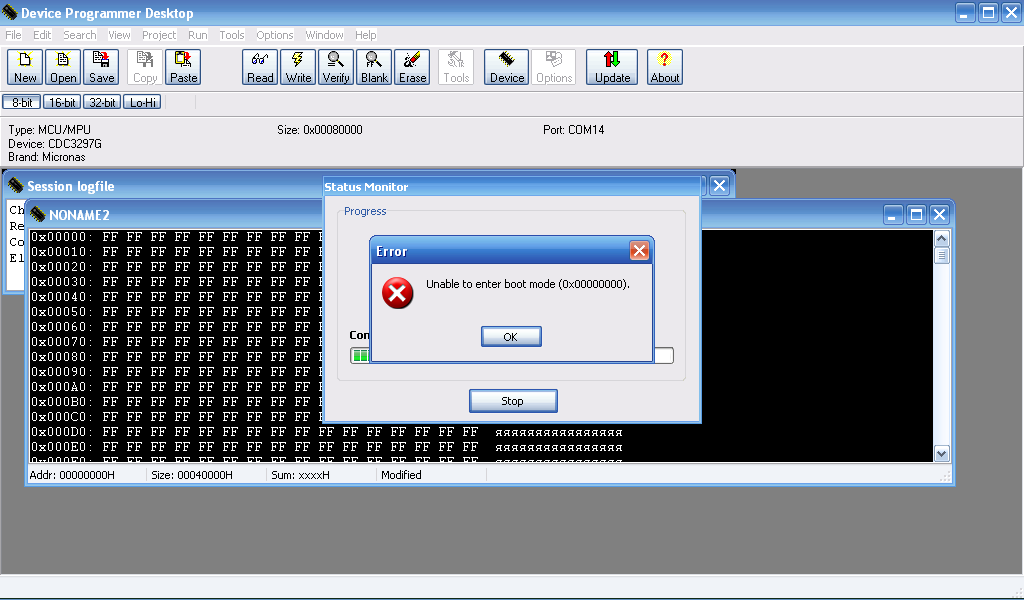1024x600 pixels.
Task: Click the chip icon in the Session logfile title
Action: coord(15,185)
